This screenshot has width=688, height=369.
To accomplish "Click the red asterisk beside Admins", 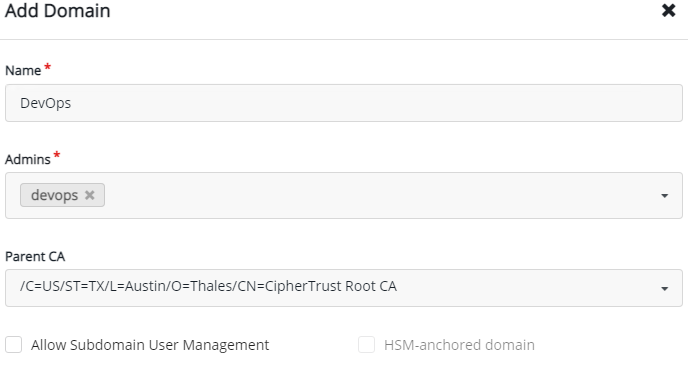I will click(57, 155).
